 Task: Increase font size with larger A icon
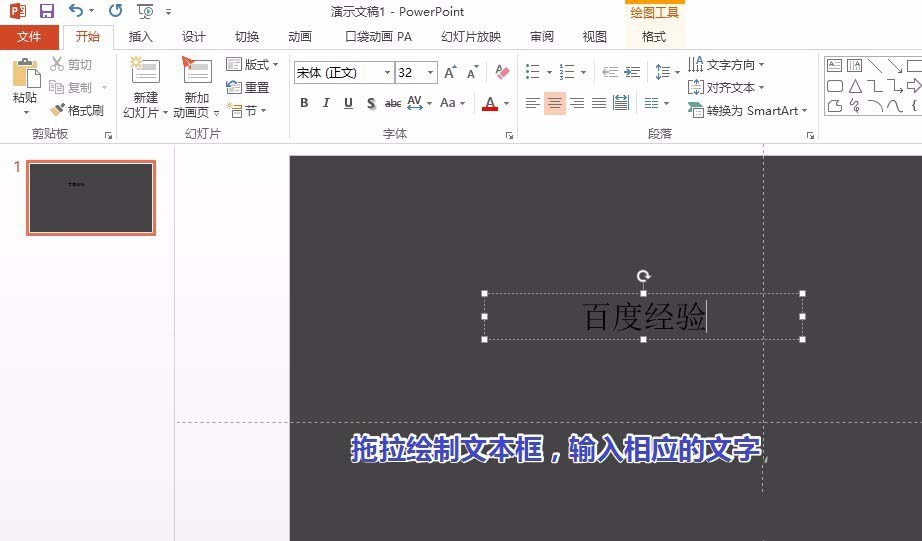[450, 72]
